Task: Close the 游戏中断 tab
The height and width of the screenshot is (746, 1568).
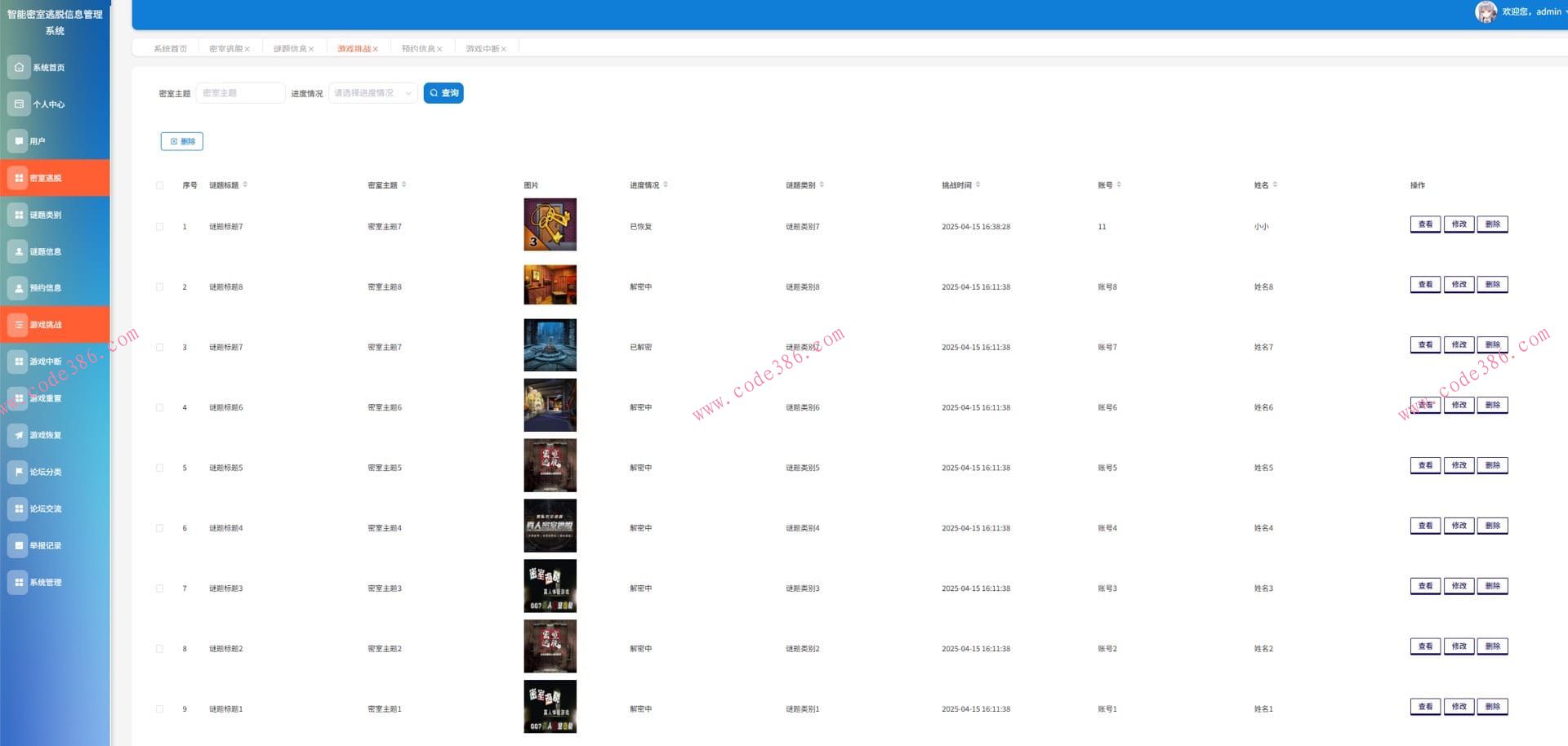Action: coord(504,49)
